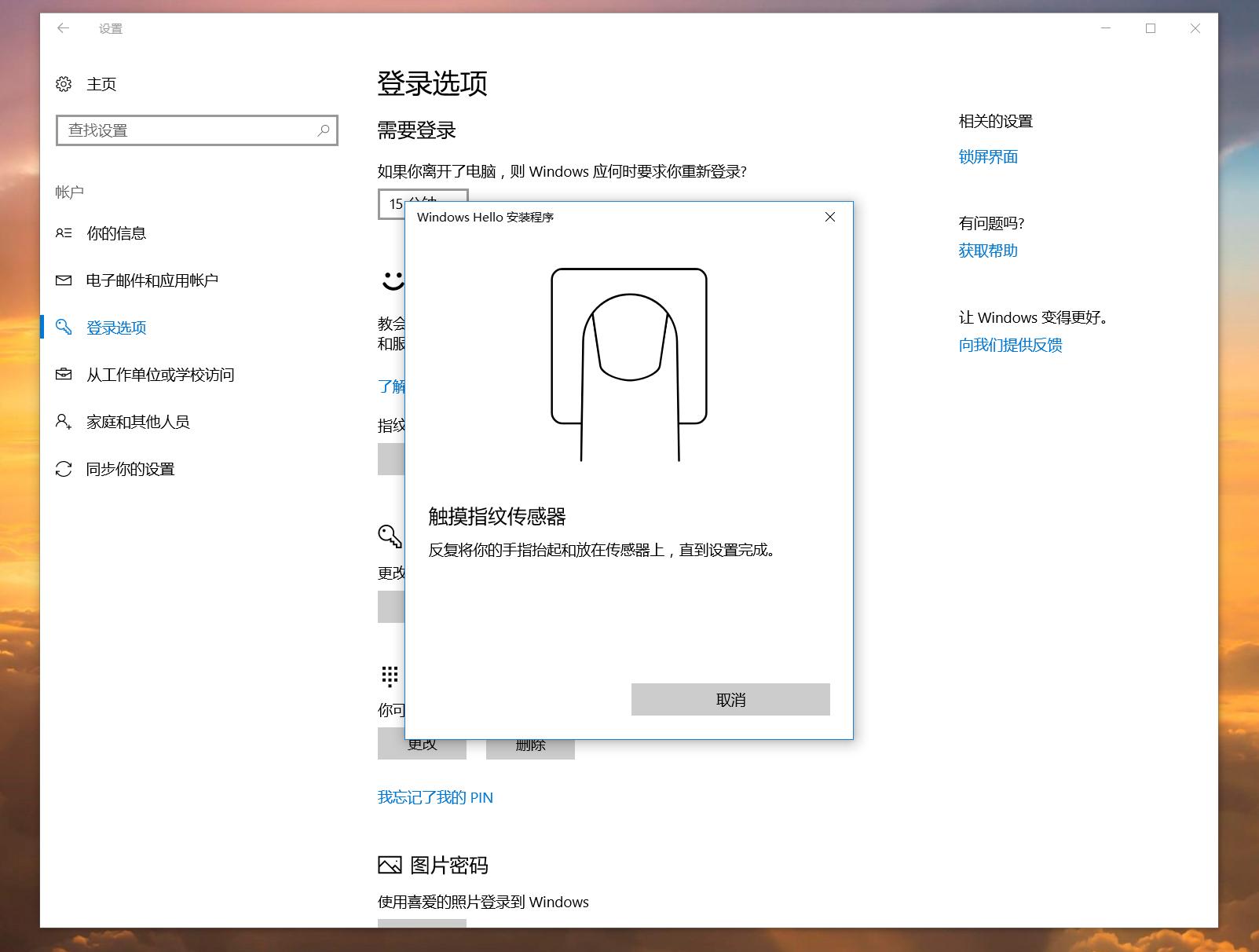
Task: Click the envelope icon for 电子邮件和应用帐户
Action: point(64,280)
